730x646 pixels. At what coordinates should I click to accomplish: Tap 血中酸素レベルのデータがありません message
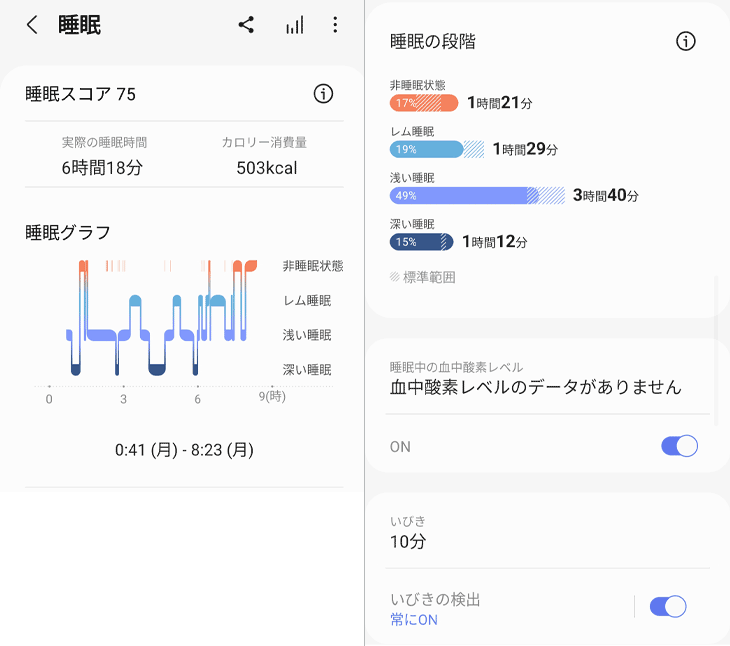click(x=536, y=387)
